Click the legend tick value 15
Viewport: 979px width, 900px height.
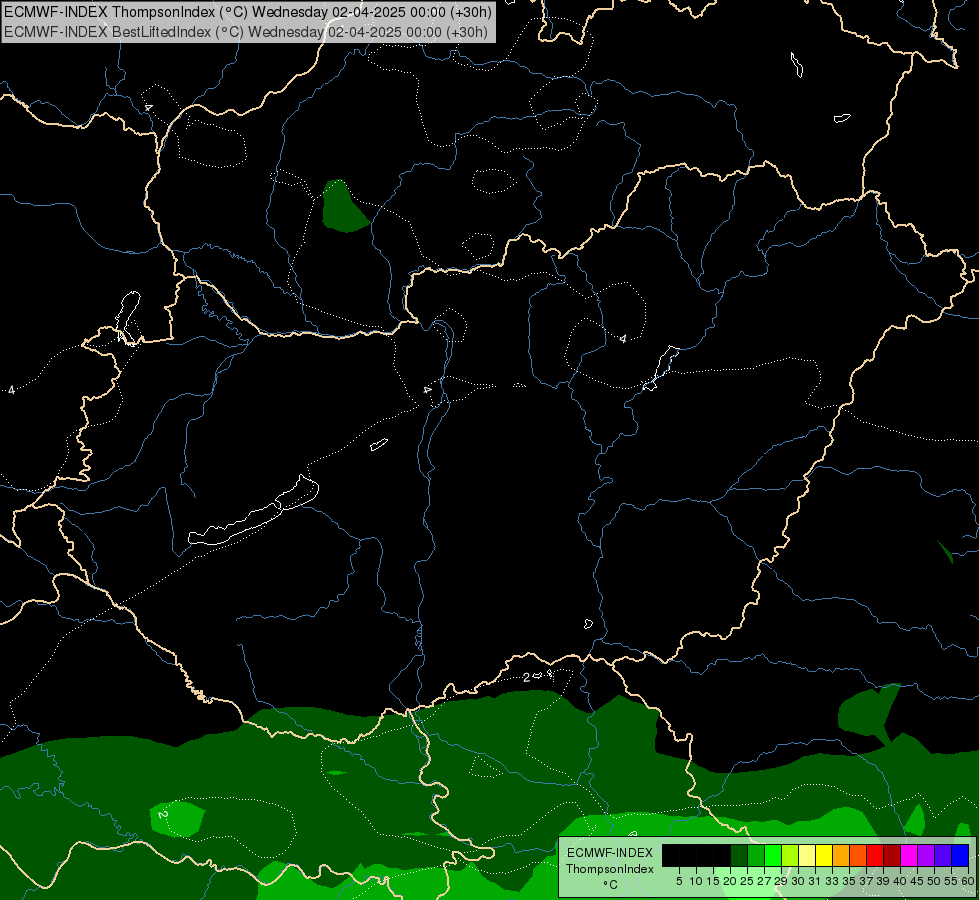[713, 881]
